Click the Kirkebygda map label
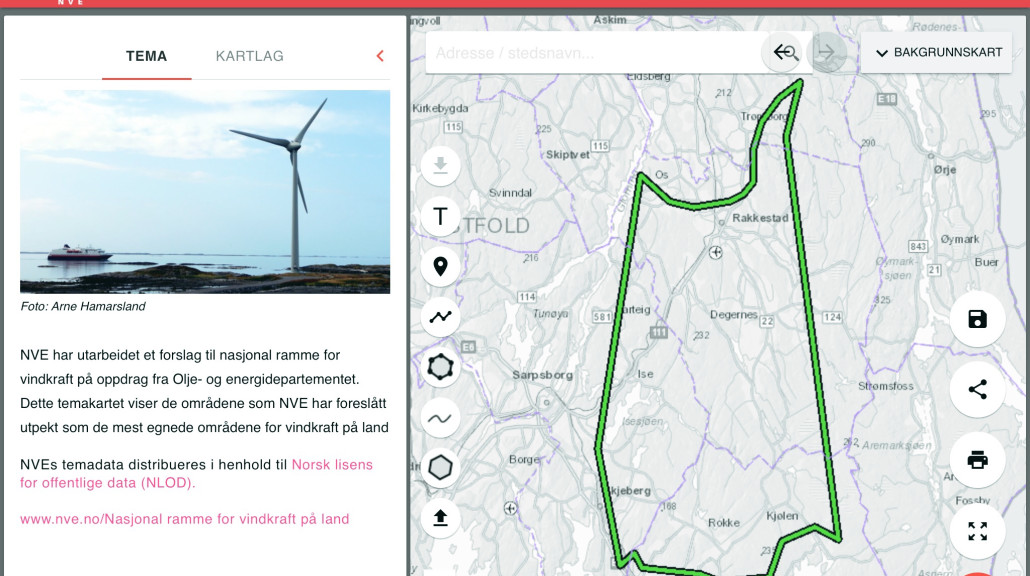This screenshot has height=576, width=1030. 440,108
